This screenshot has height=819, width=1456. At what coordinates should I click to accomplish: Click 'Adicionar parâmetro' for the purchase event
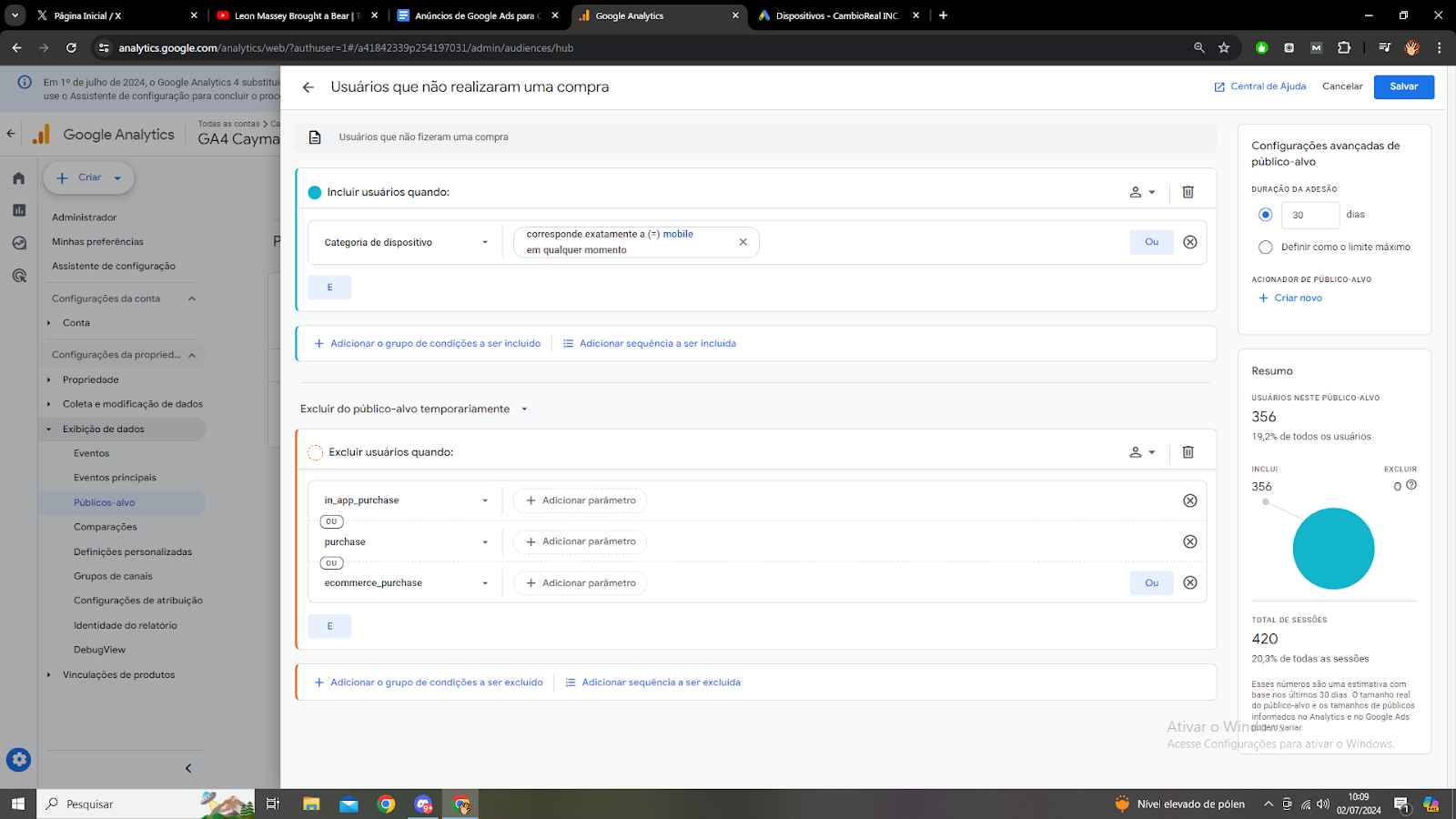581,541
